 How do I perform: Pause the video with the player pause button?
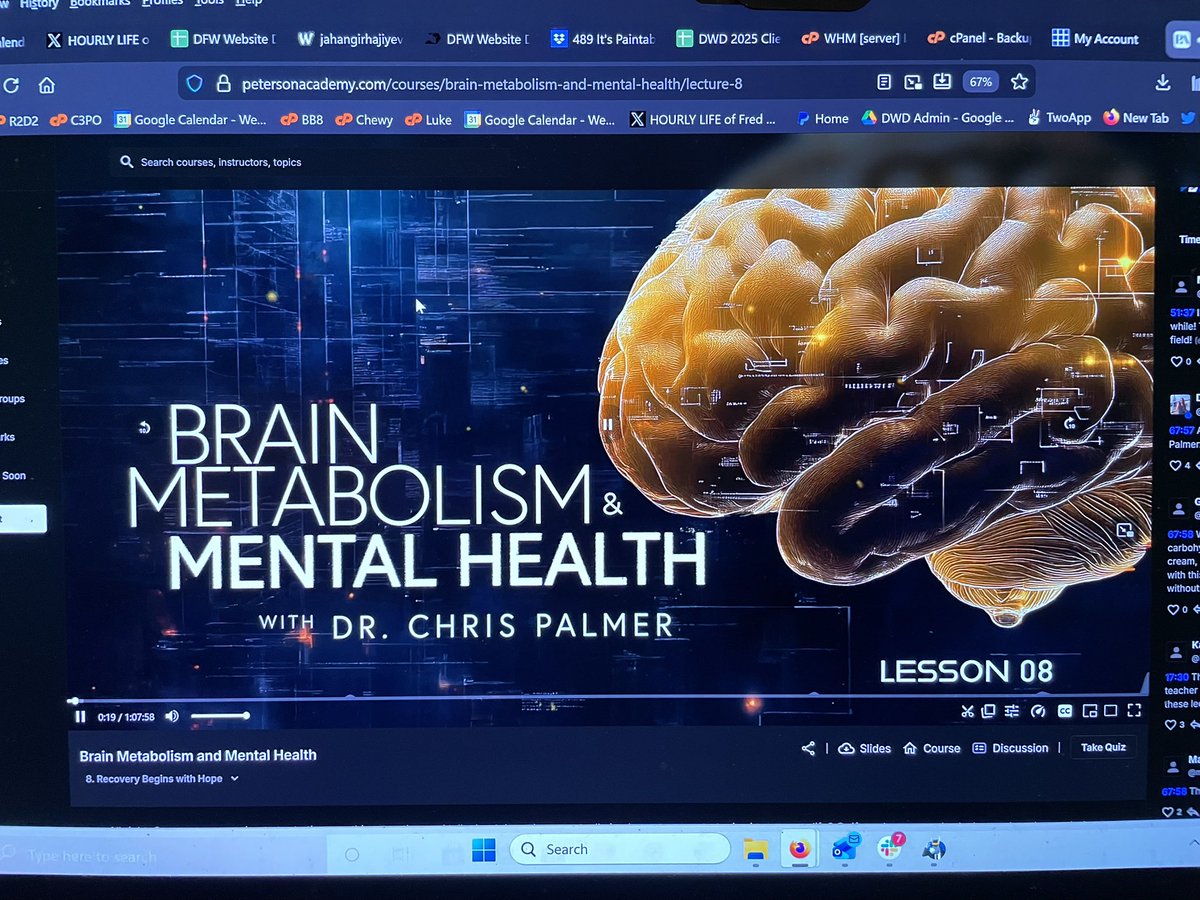[80, 716]
